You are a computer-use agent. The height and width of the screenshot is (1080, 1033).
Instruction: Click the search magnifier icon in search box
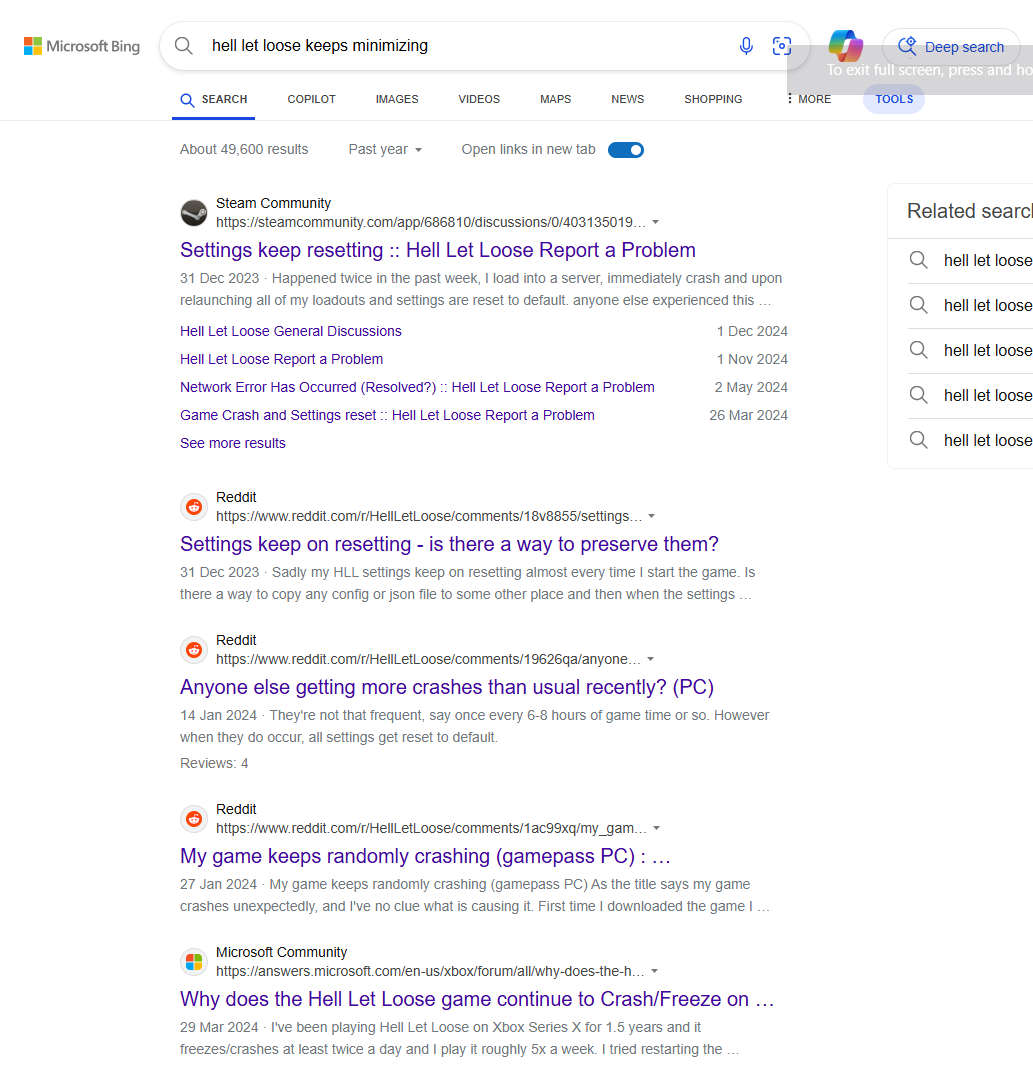click(183, 45)
